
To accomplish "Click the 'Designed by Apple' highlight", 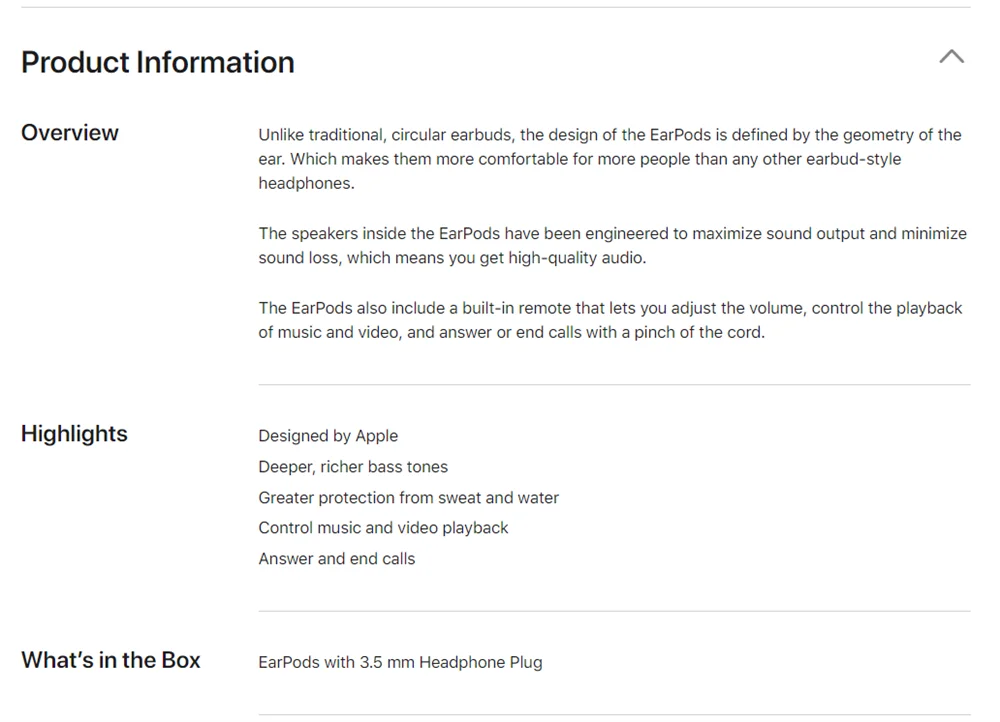I will (328, 436).
